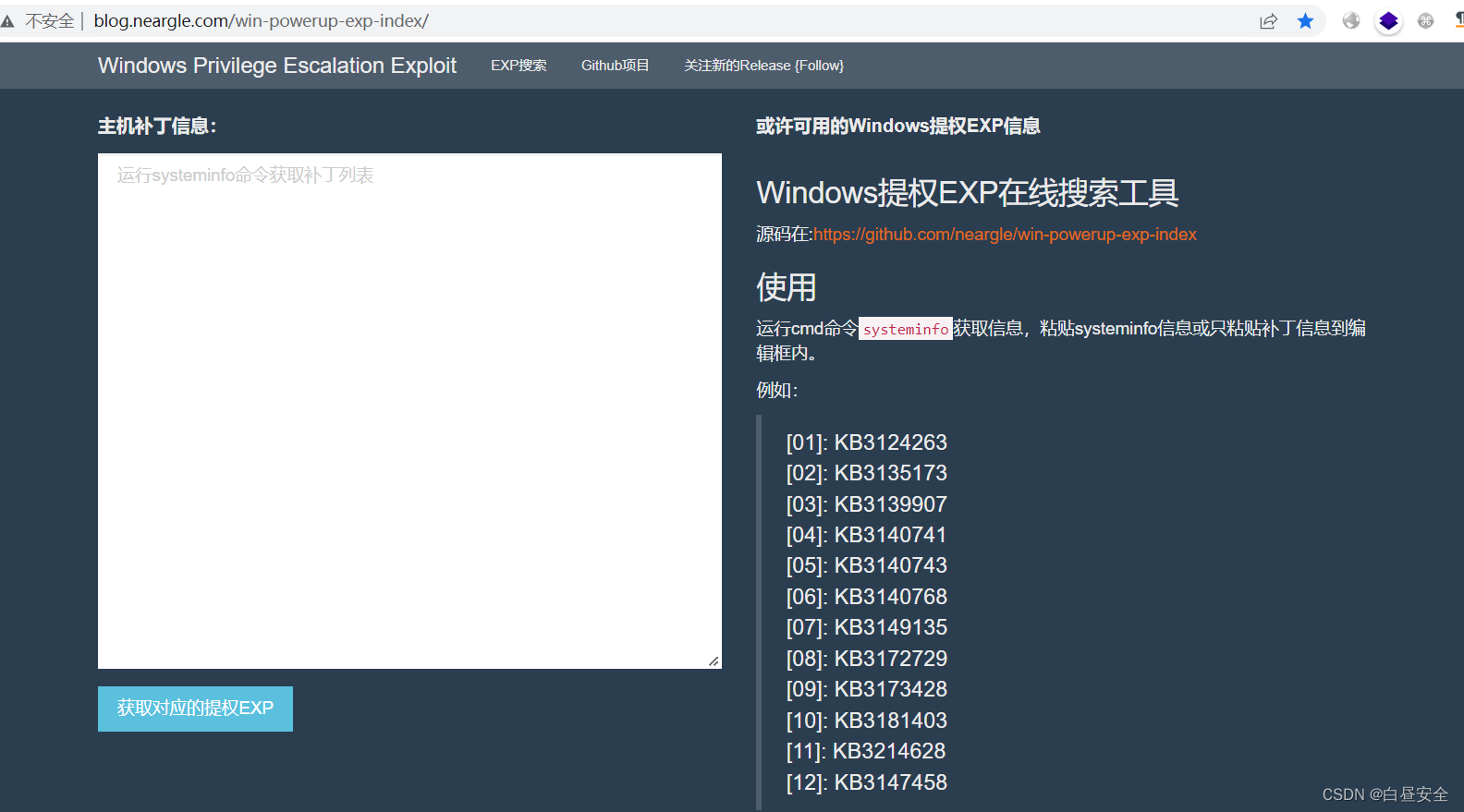
Task: Click the 或许可用的Windows提权EXP信息 heading
Action: click(897, 127)
